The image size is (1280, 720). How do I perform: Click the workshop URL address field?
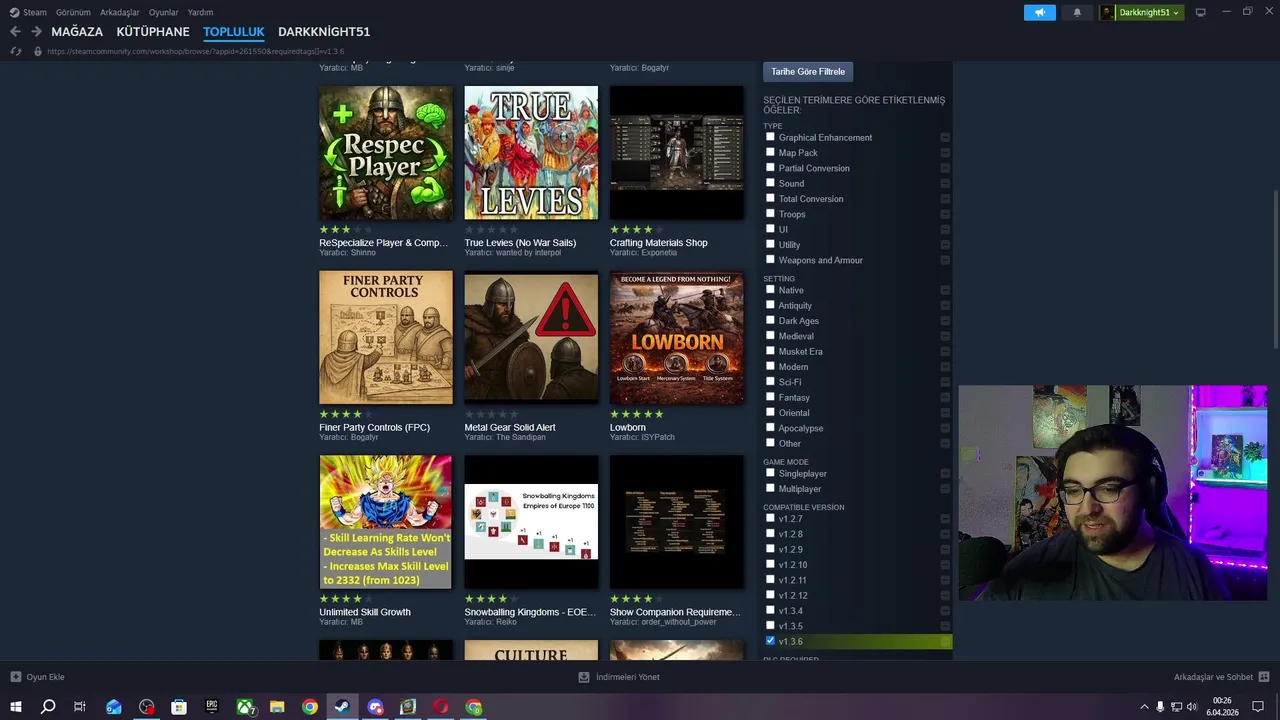pos(196,51)
